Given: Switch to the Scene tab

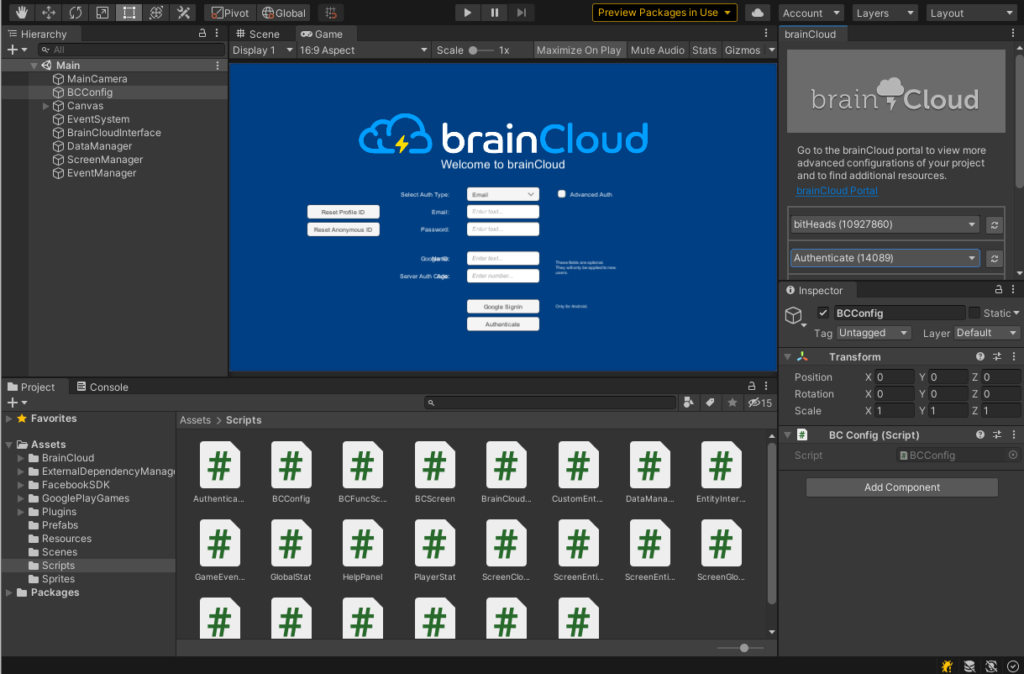Looking at the screenshot, I should point(258,34).
